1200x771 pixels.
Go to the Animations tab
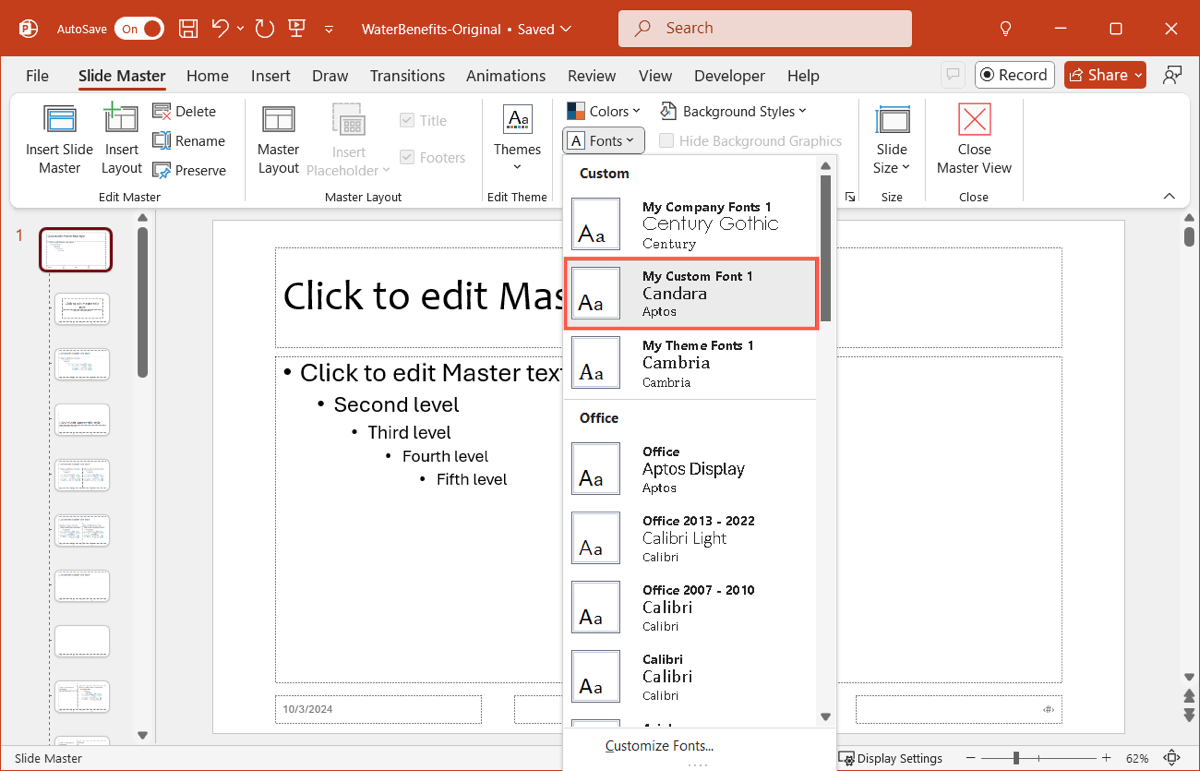[506, 75]
